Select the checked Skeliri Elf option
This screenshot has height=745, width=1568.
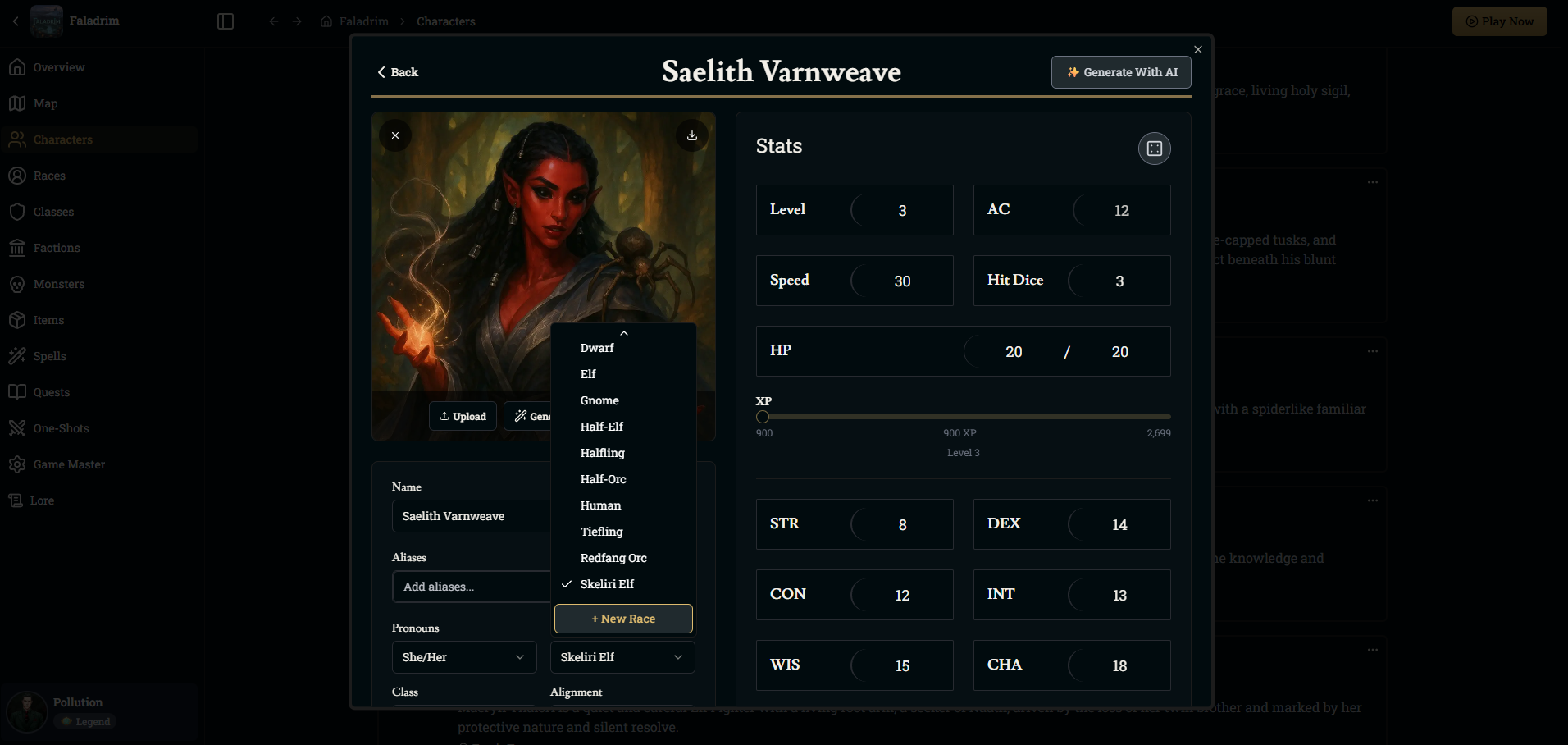point(607,584)
